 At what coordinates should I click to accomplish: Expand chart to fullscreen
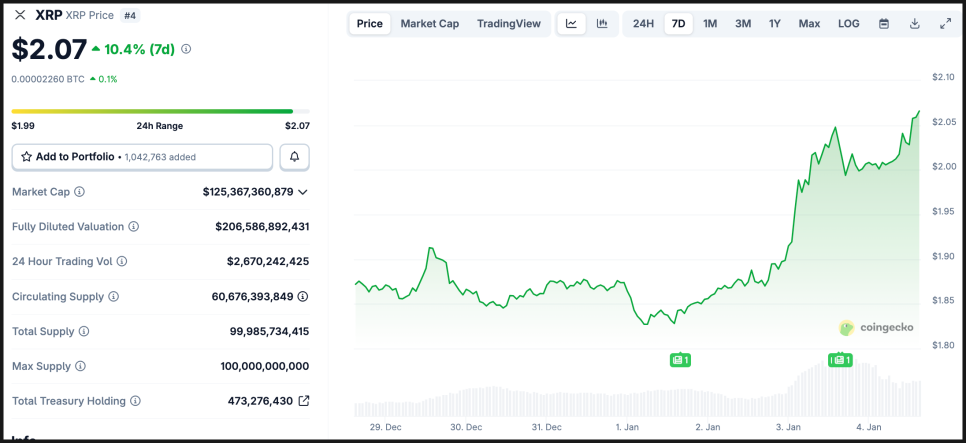[946, 24]
